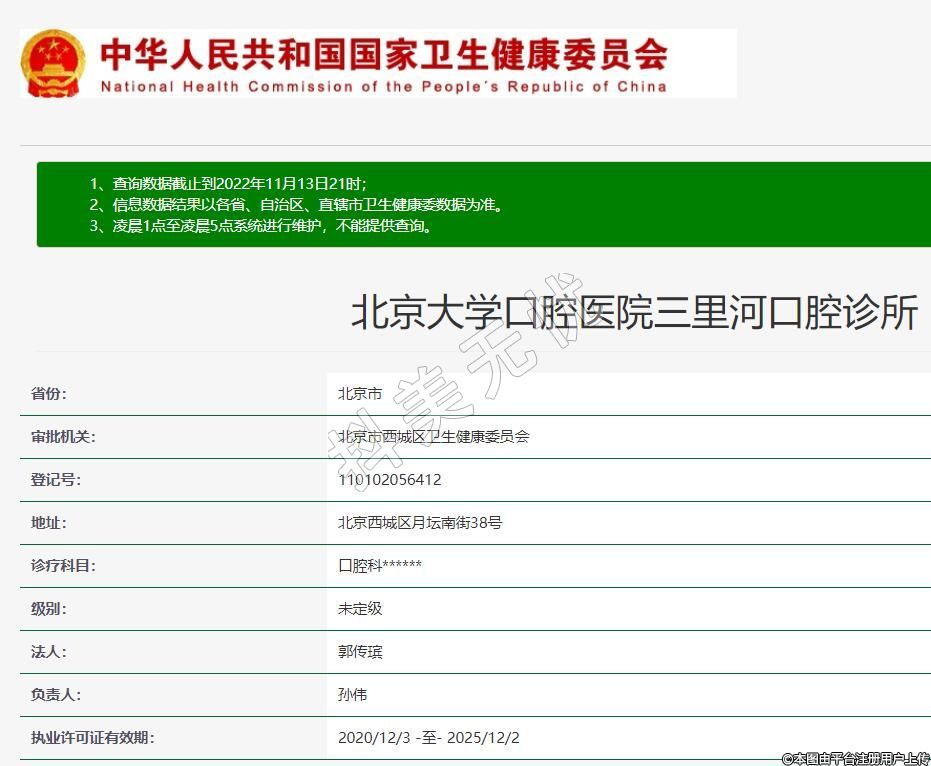Select the address 北京西城区月坛南街38号
Image resolution: width=931 pixels, height=766 pixels.
(420, 523)
